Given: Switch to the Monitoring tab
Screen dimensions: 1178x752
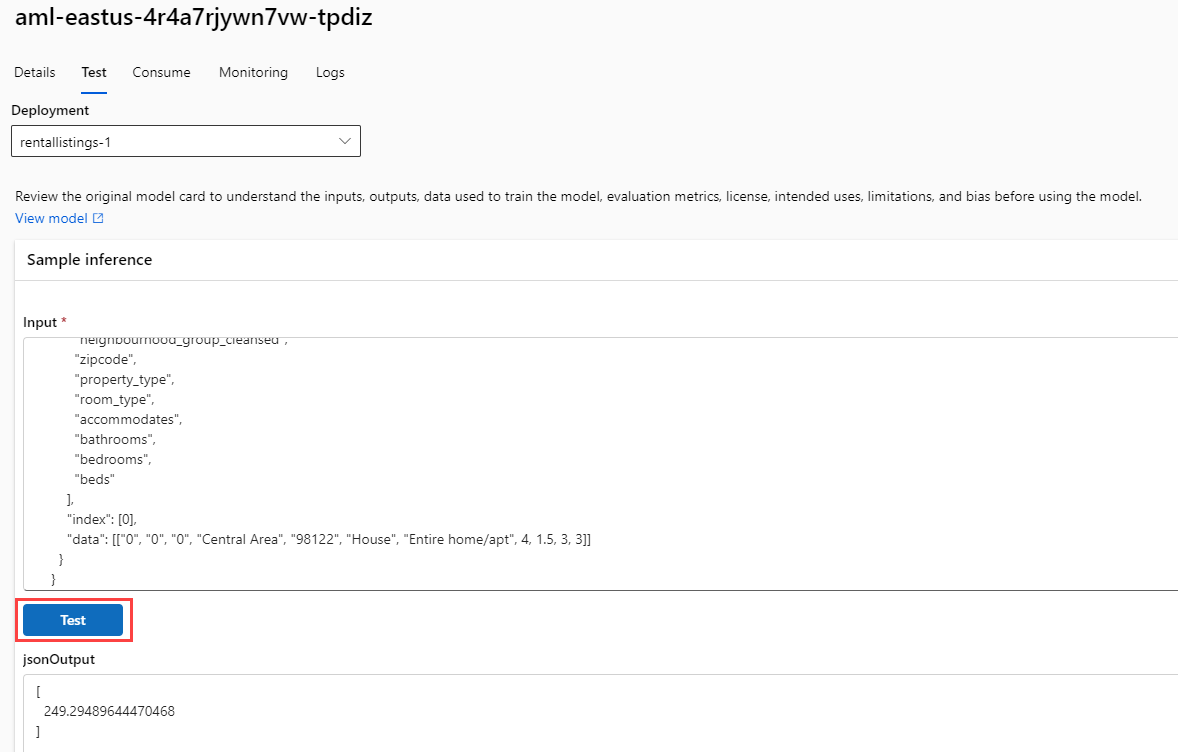Looking at the screenshot, I should [253, 72].
